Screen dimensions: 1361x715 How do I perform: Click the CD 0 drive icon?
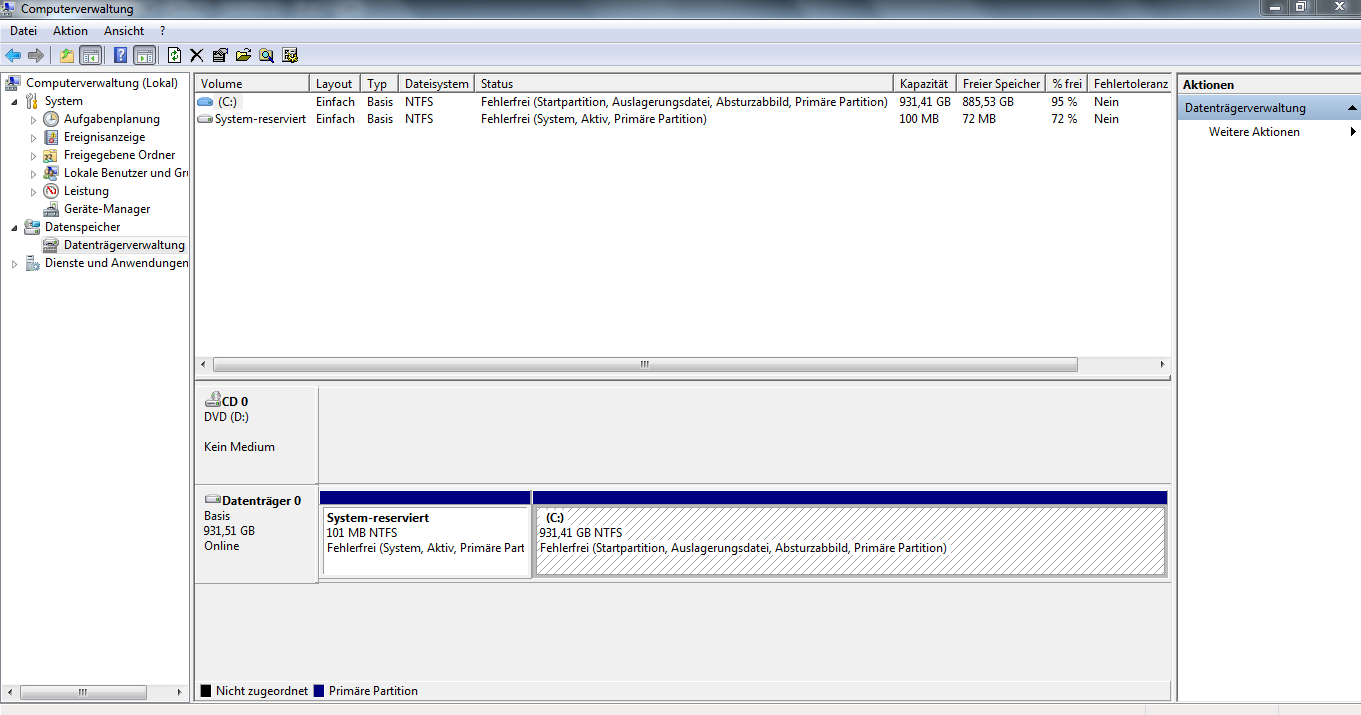tap(212, 400)
